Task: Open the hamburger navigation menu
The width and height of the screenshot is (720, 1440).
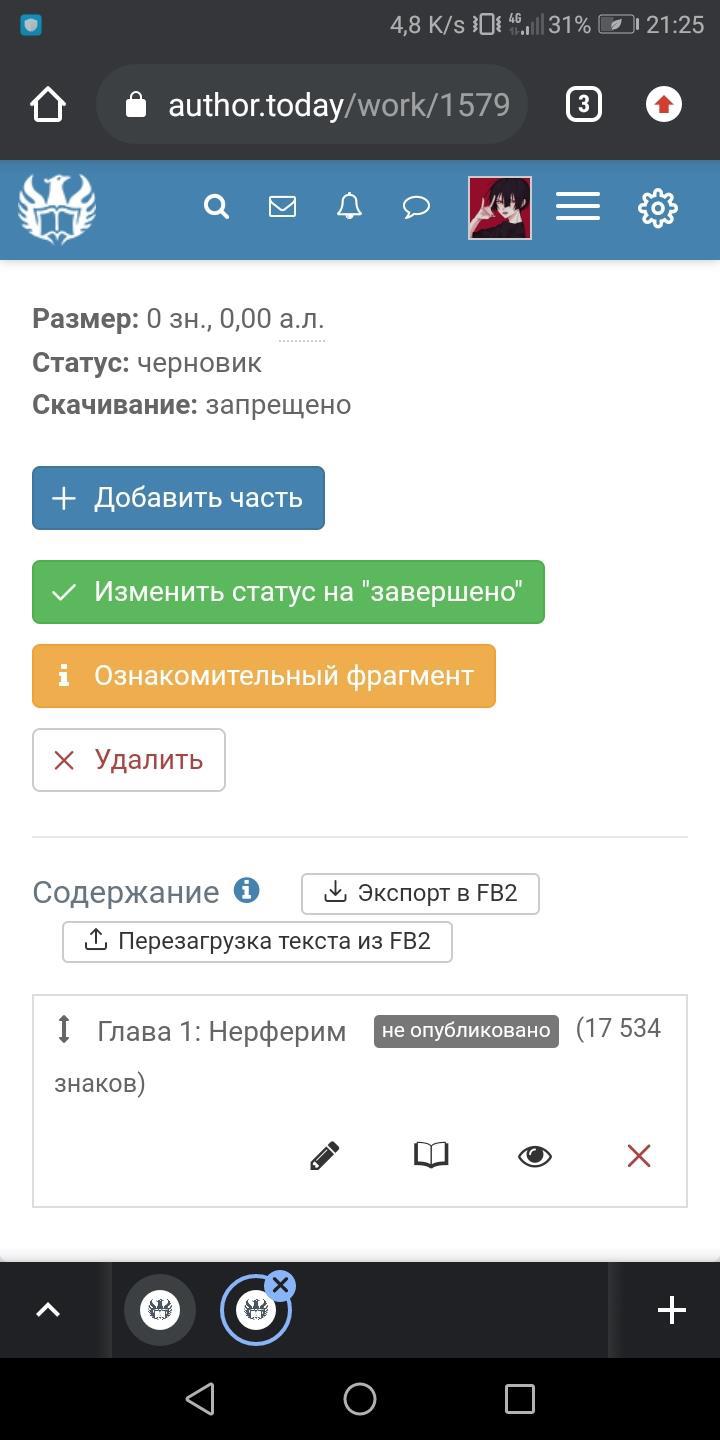Action: pyautogui.click(x=578, y=207)
